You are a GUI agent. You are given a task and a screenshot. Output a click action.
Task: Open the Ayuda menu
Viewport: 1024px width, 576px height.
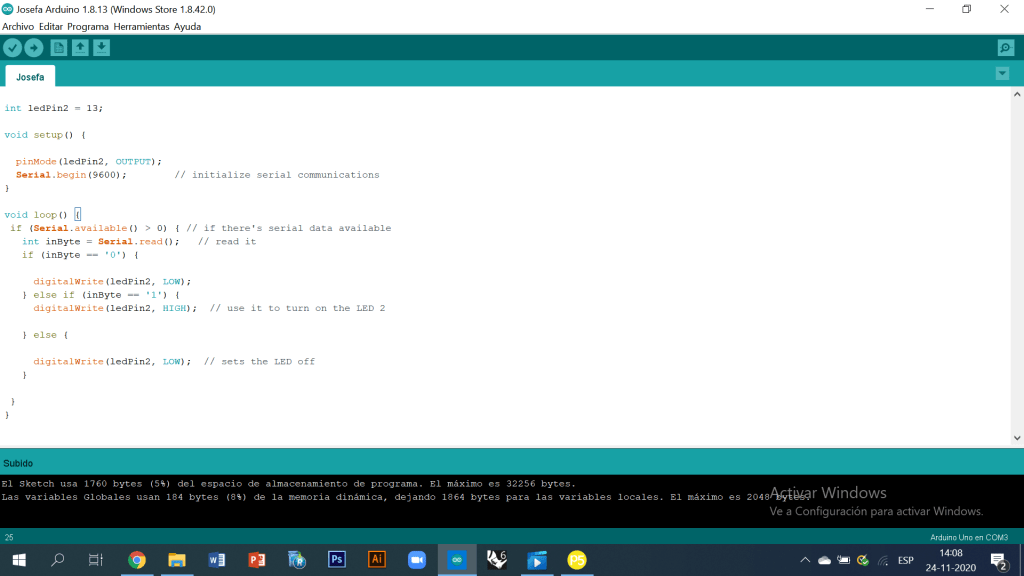point(187,26)
